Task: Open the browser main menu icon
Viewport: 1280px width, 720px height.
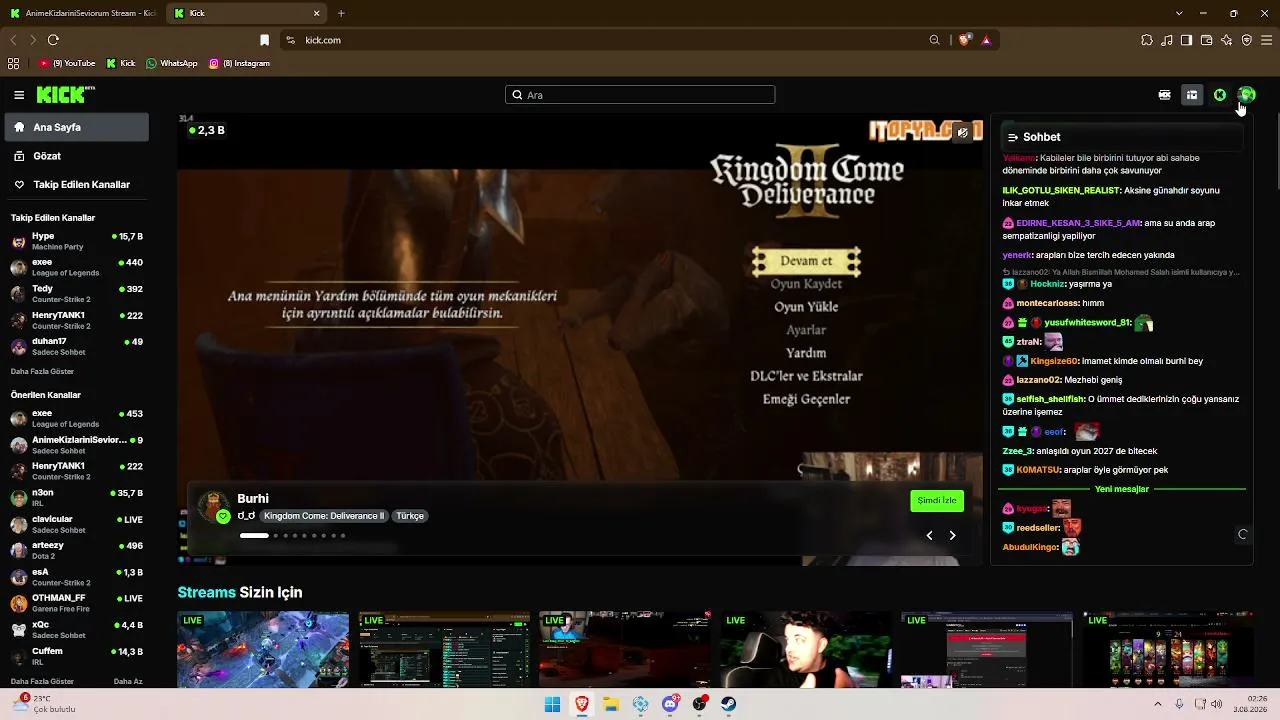Action: coord(1267,40)
